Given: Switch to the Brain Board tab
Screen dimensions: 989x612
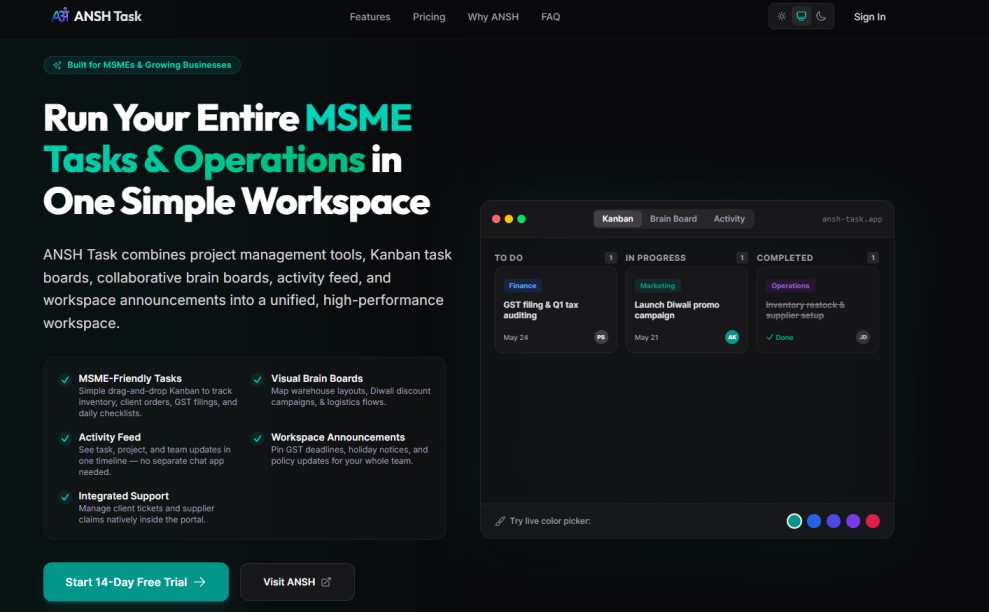Looking at the screenshot, I should (673, 219).
